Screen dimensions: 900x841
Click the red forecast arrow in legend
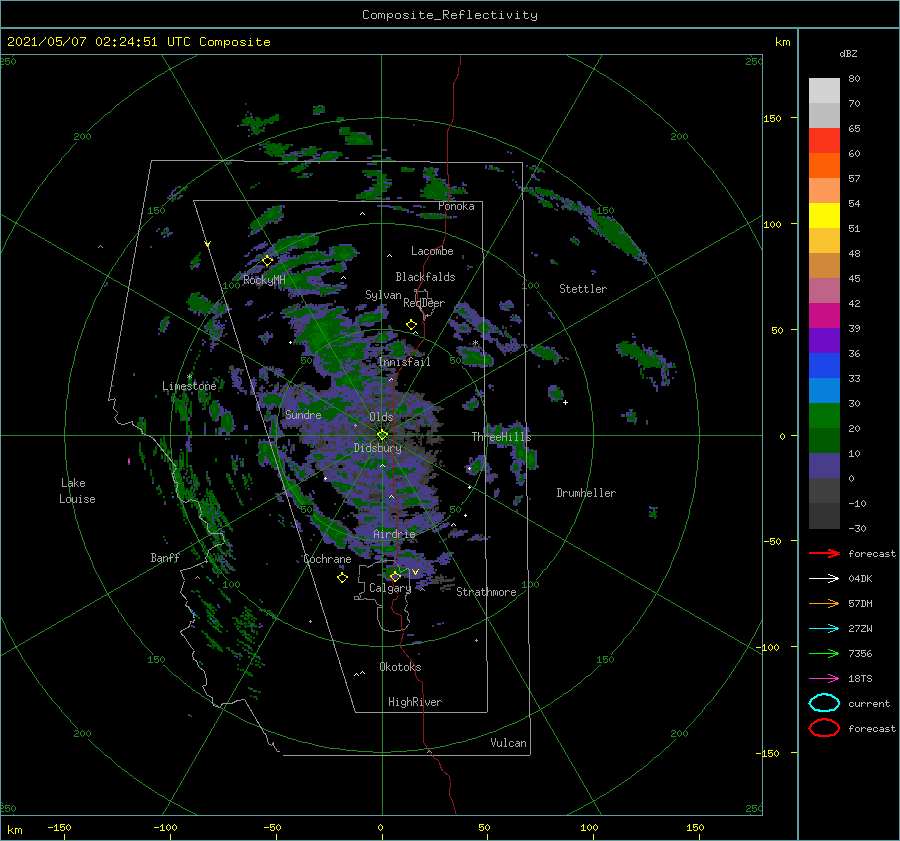coord(824,553)
